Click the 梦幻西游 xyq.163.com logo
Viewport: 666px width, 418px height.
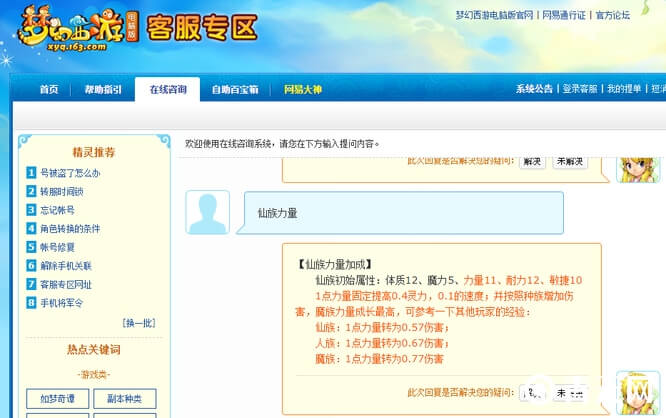coord(78,29)
